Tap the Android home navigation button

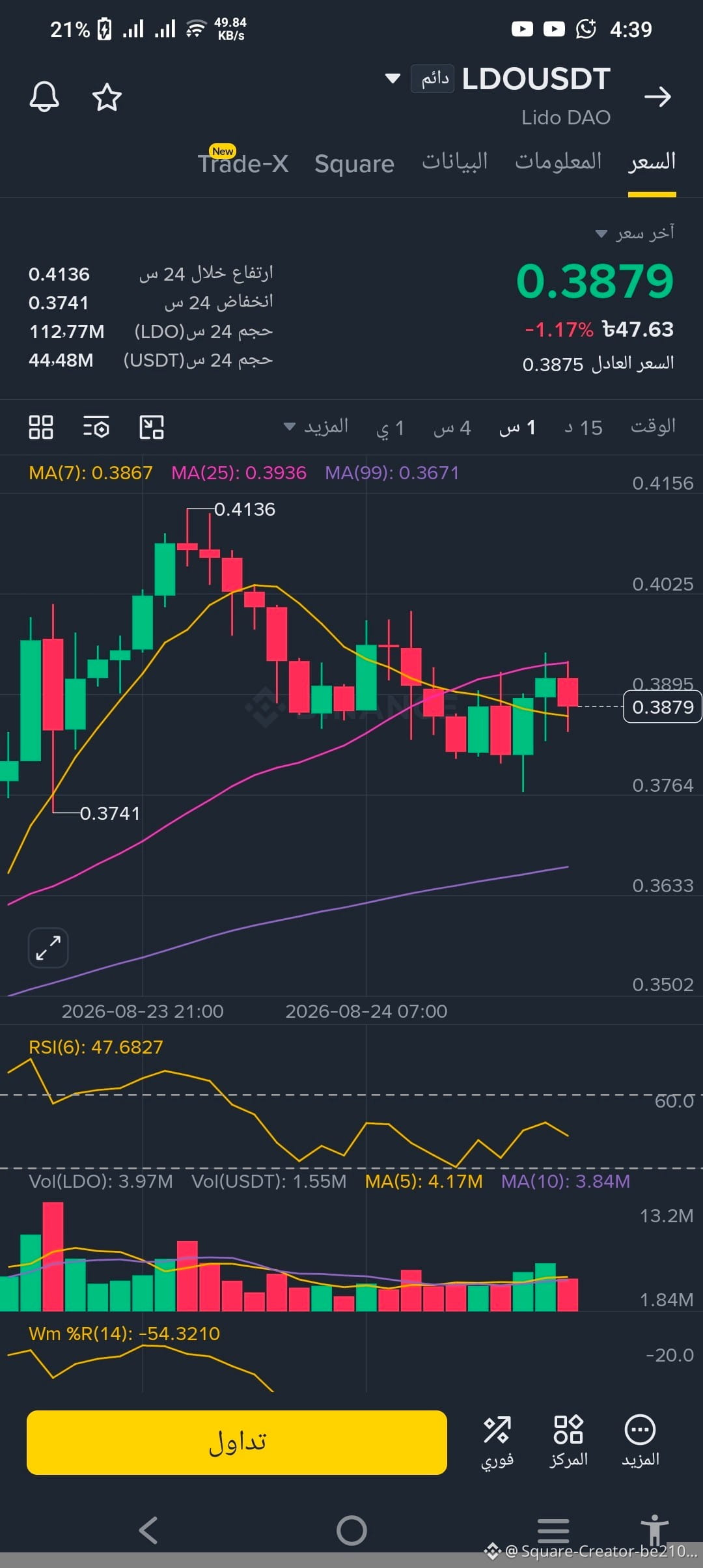coord(351,1530)
